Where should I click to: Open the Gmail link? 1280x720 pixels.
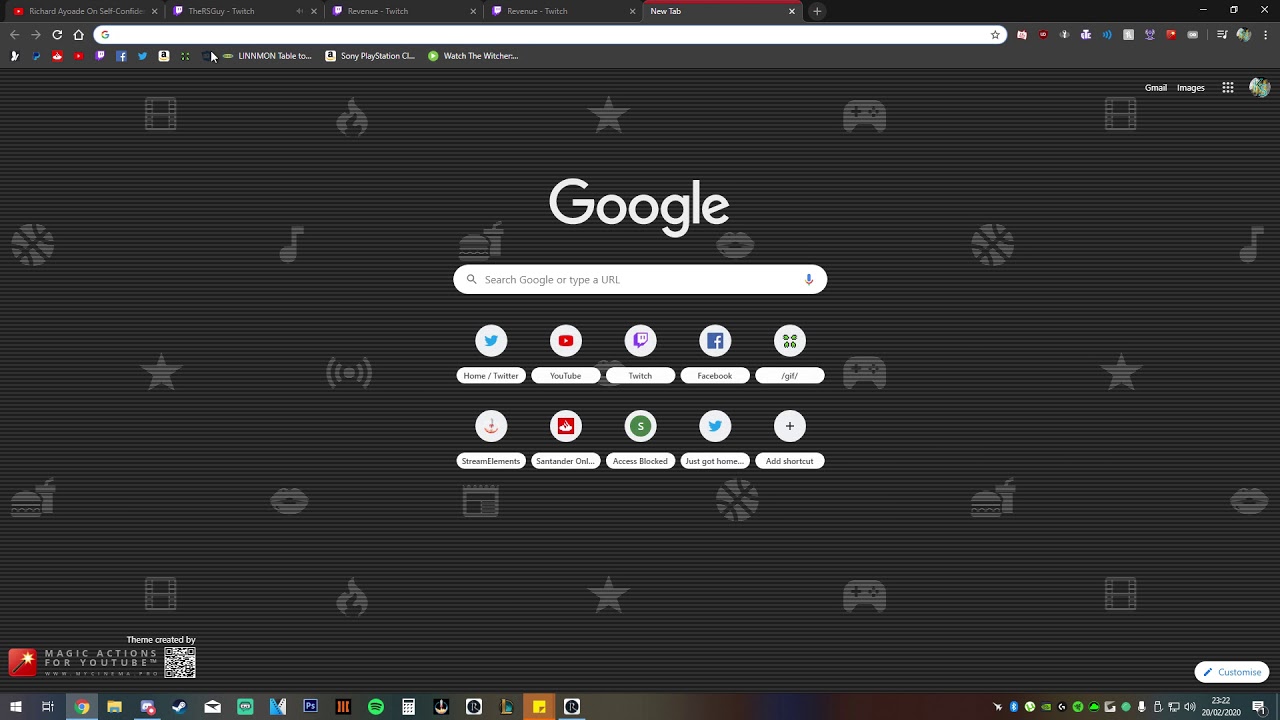[1156, 88]
